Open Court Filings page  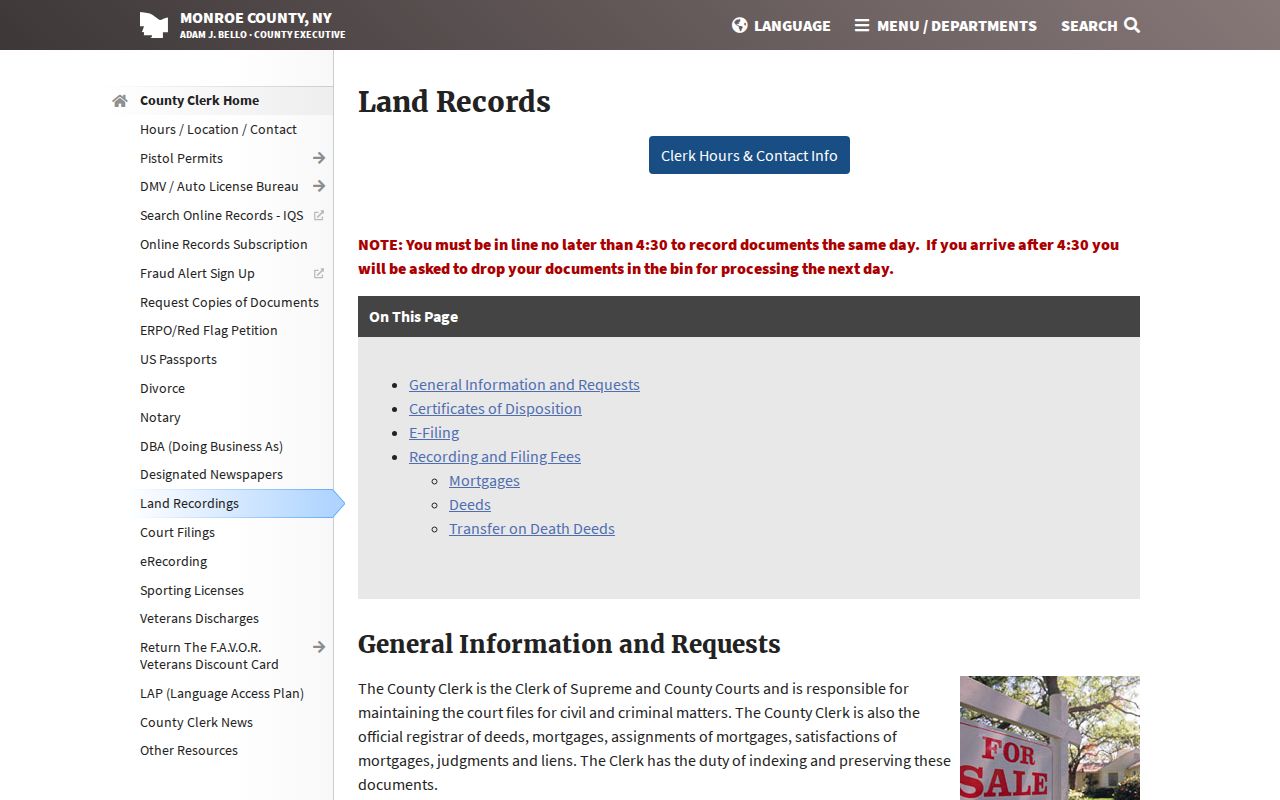coord(177,532)
